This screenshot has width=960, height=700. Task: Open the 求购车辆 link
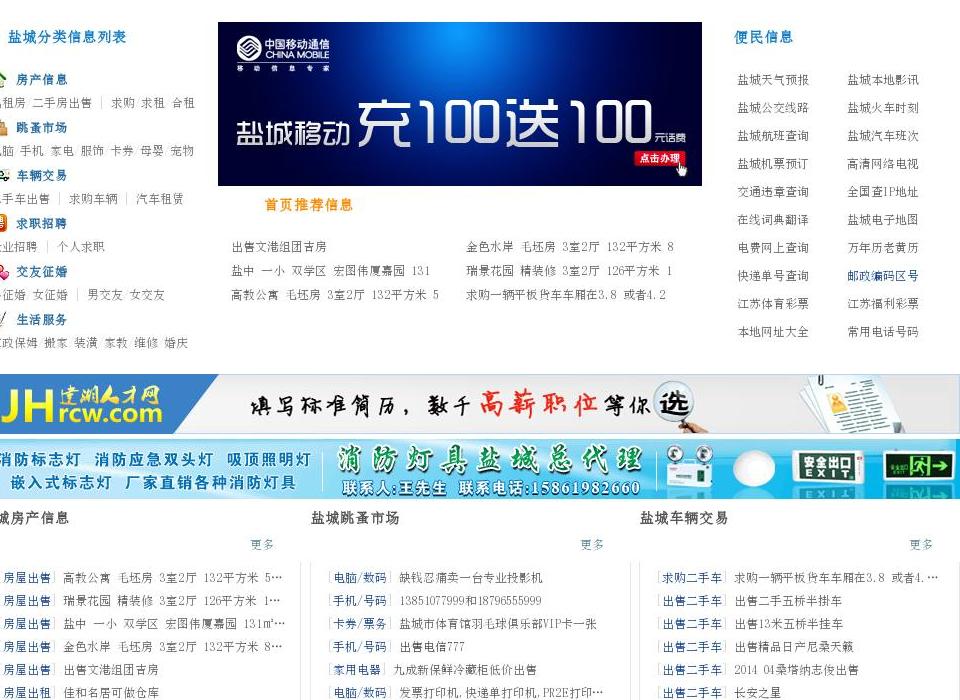coord(93,199)
